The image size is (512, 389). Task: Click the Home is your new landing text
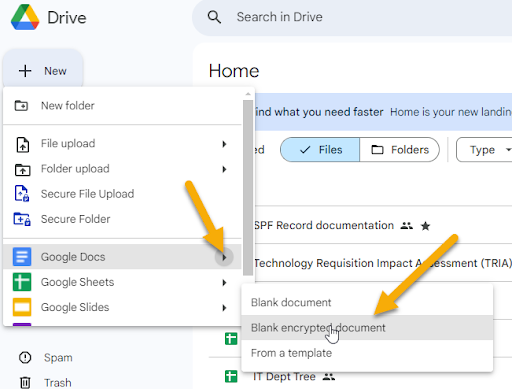[451, 112]
